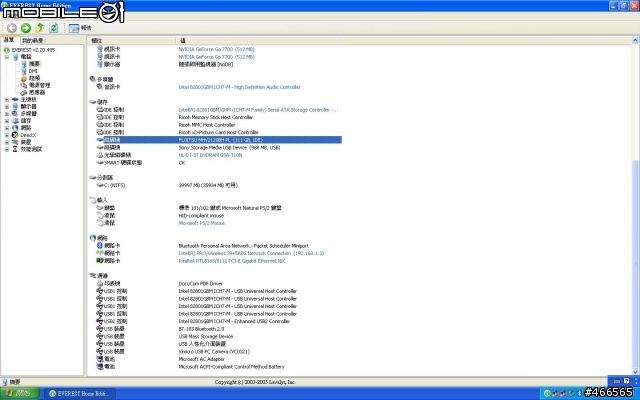Click the battery icon in the Microsoft AC Adapter row
The height and width of the screenshot is (400, 640).
click(100, 359)
